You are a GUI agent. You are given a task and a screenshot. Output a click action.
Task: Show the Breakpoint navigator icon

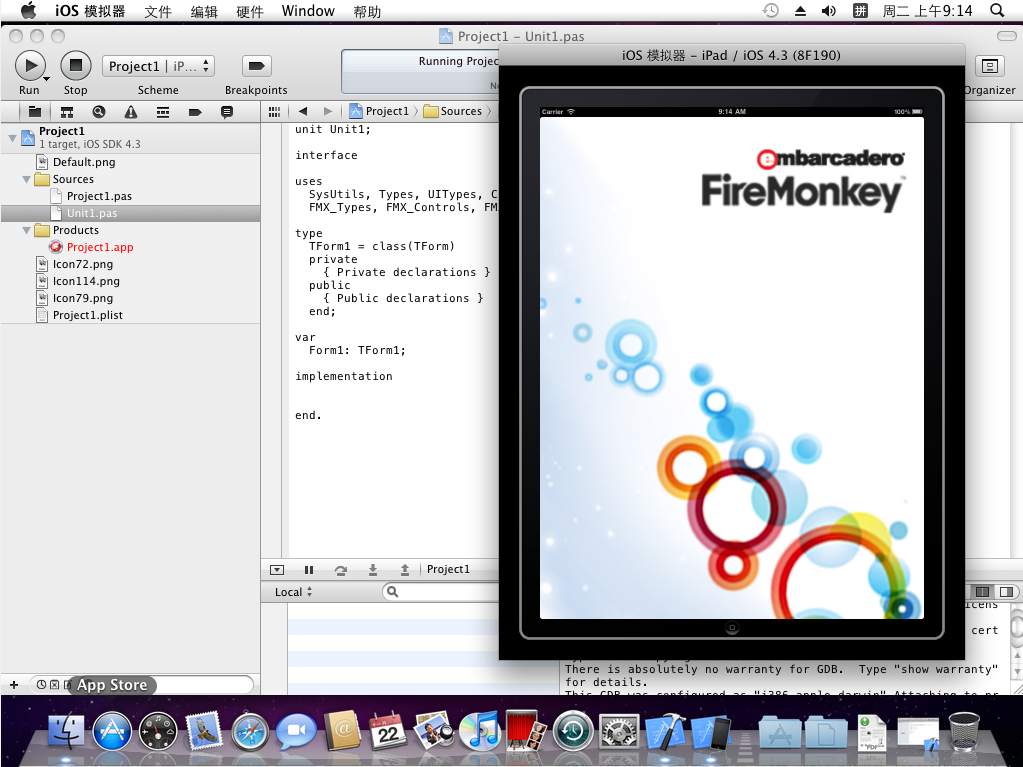tap(194, 112)
